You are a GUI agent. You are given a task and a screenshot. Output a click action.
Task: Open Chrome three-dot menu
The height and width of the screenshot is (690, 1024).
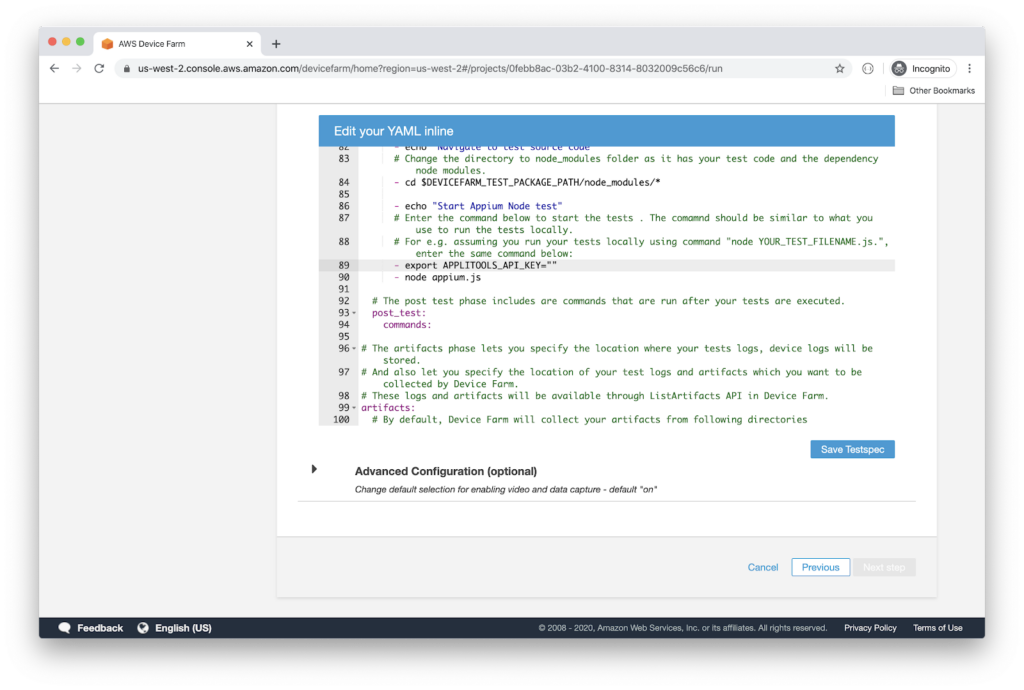click(969, 69)
